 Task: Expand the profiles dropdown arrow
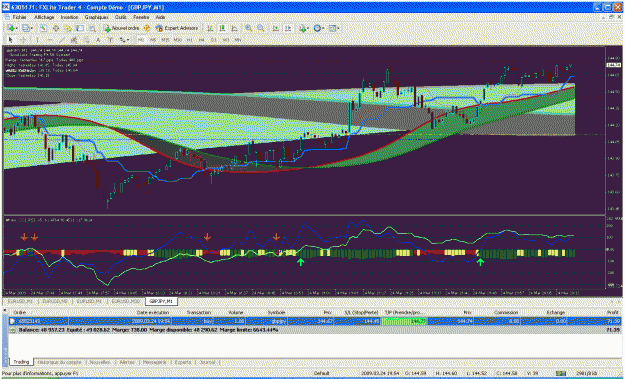pos(32,28)
